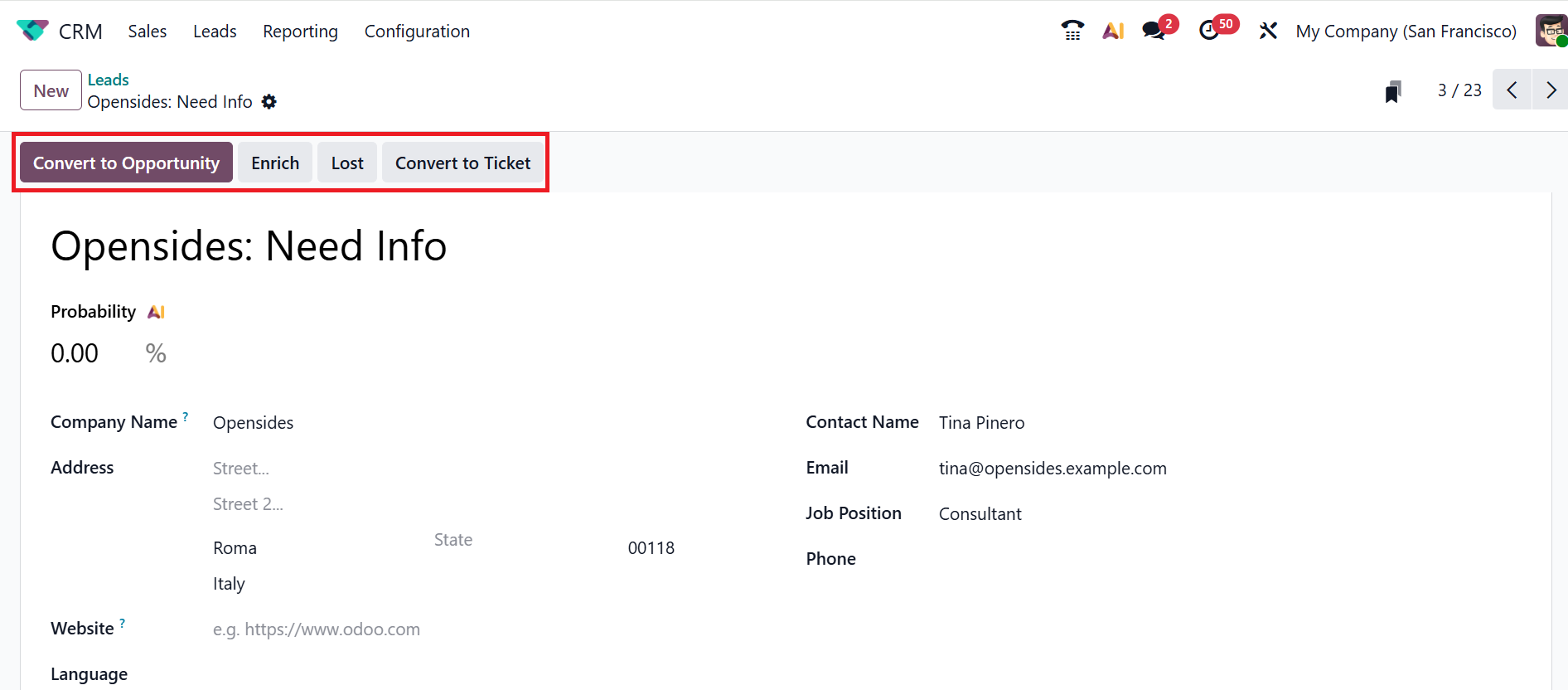Open the user avatar menu
1568x690 pixels.
point(1551,31)
